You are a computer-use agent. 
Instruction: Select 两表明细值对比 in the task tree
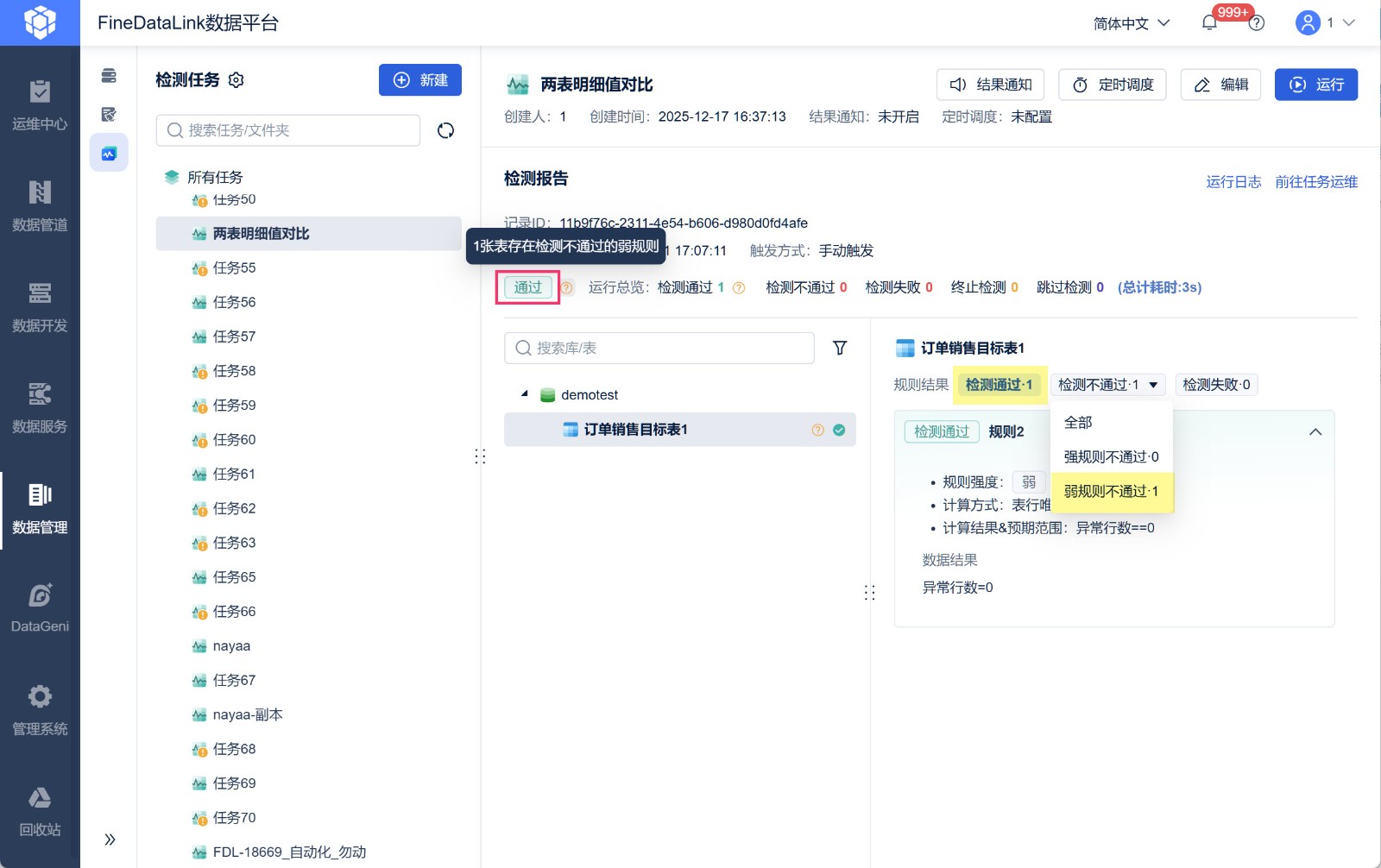coord(308,234)
